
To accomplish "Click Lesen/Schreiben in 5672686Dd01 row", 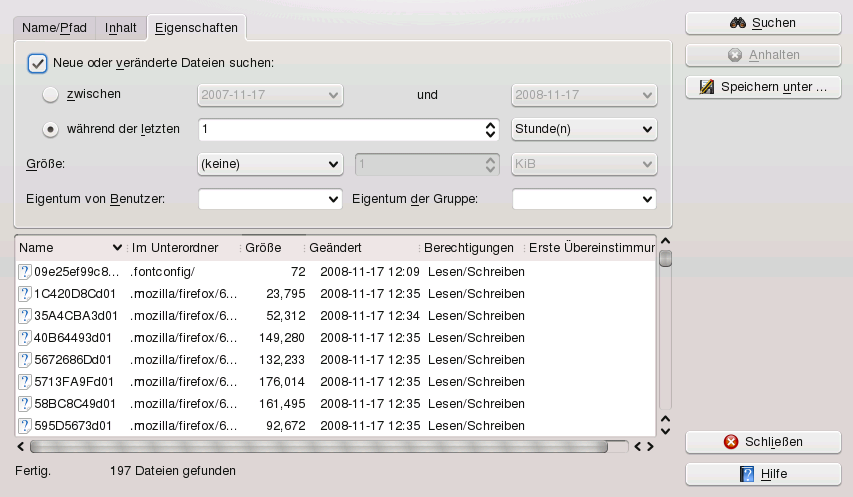I will point(476,360).
